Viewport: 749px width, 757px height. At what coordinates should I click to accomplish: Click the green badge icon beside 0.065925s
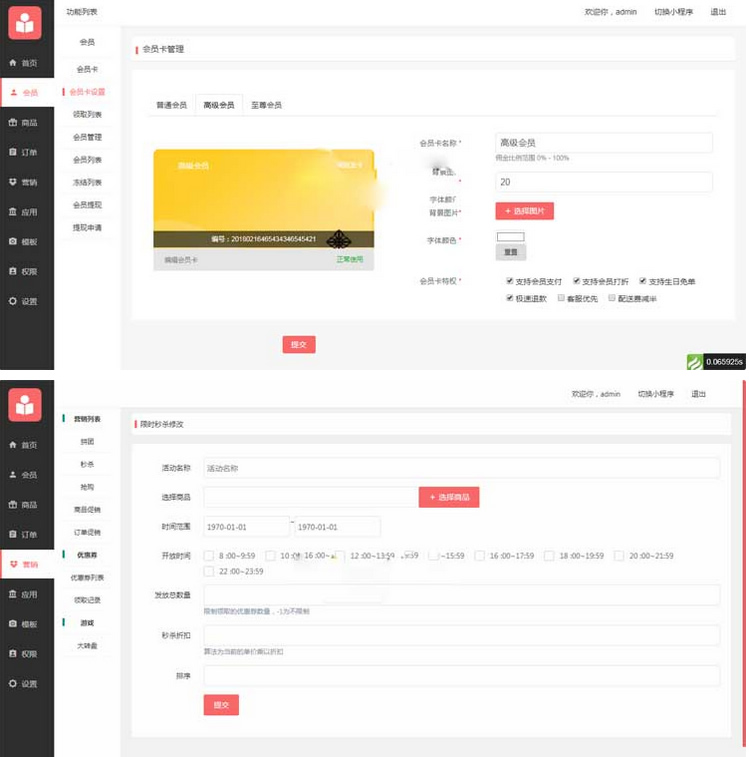694,361
